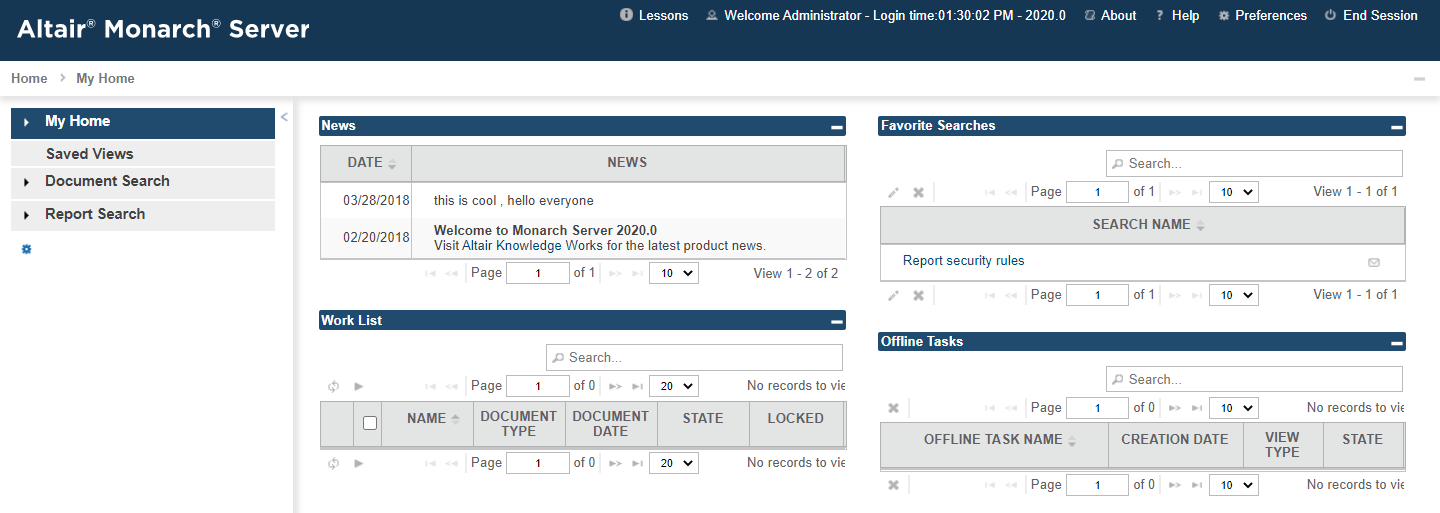Collapse the Favorite Searches panel
This screenshot has width=1440, height=513.
(x=1396, y=127)
